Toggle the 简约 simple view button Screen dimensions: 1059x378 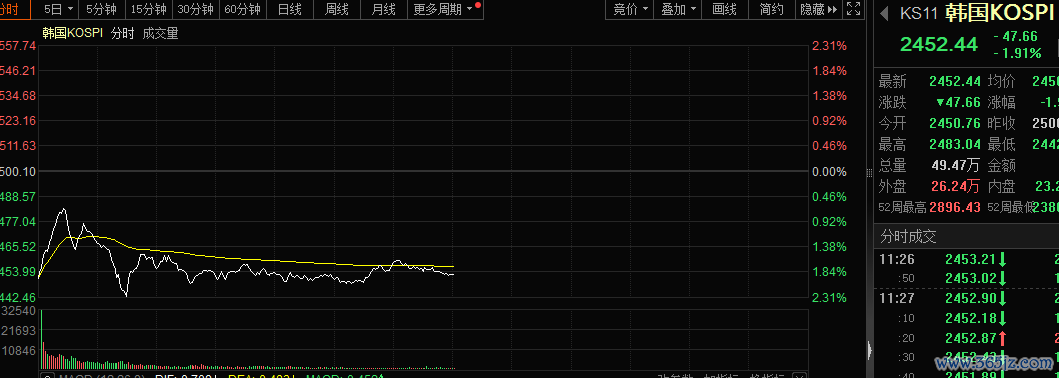tap(772, 9)
